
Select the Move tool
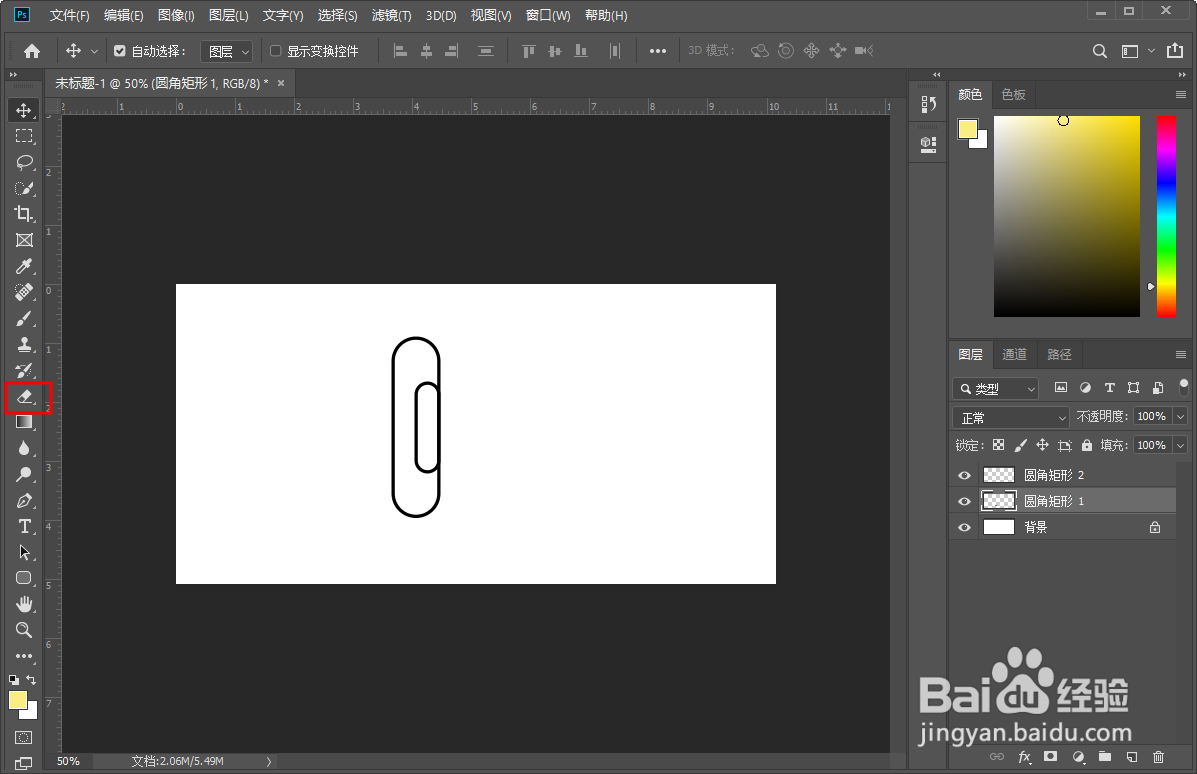click(x=24, y=110)
